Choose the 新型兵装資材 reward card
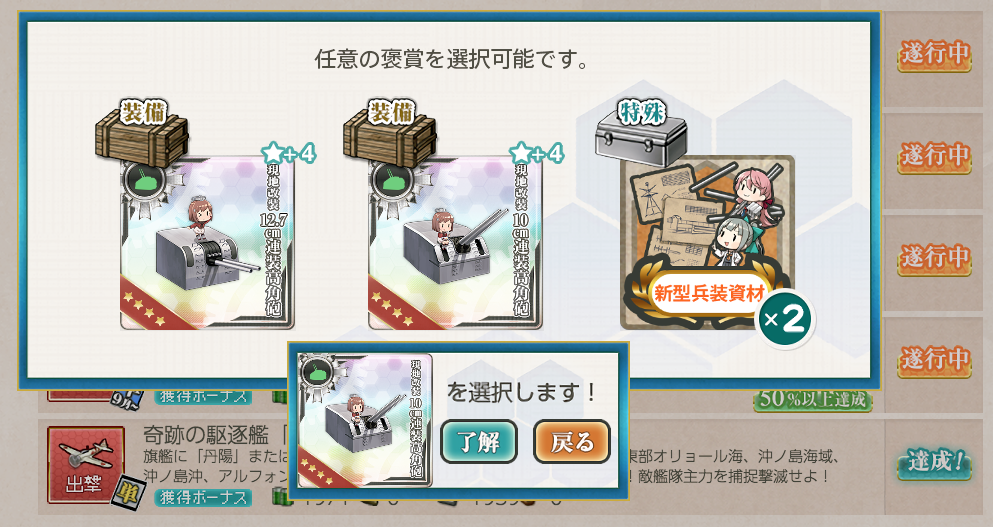 tap(707, 242)
